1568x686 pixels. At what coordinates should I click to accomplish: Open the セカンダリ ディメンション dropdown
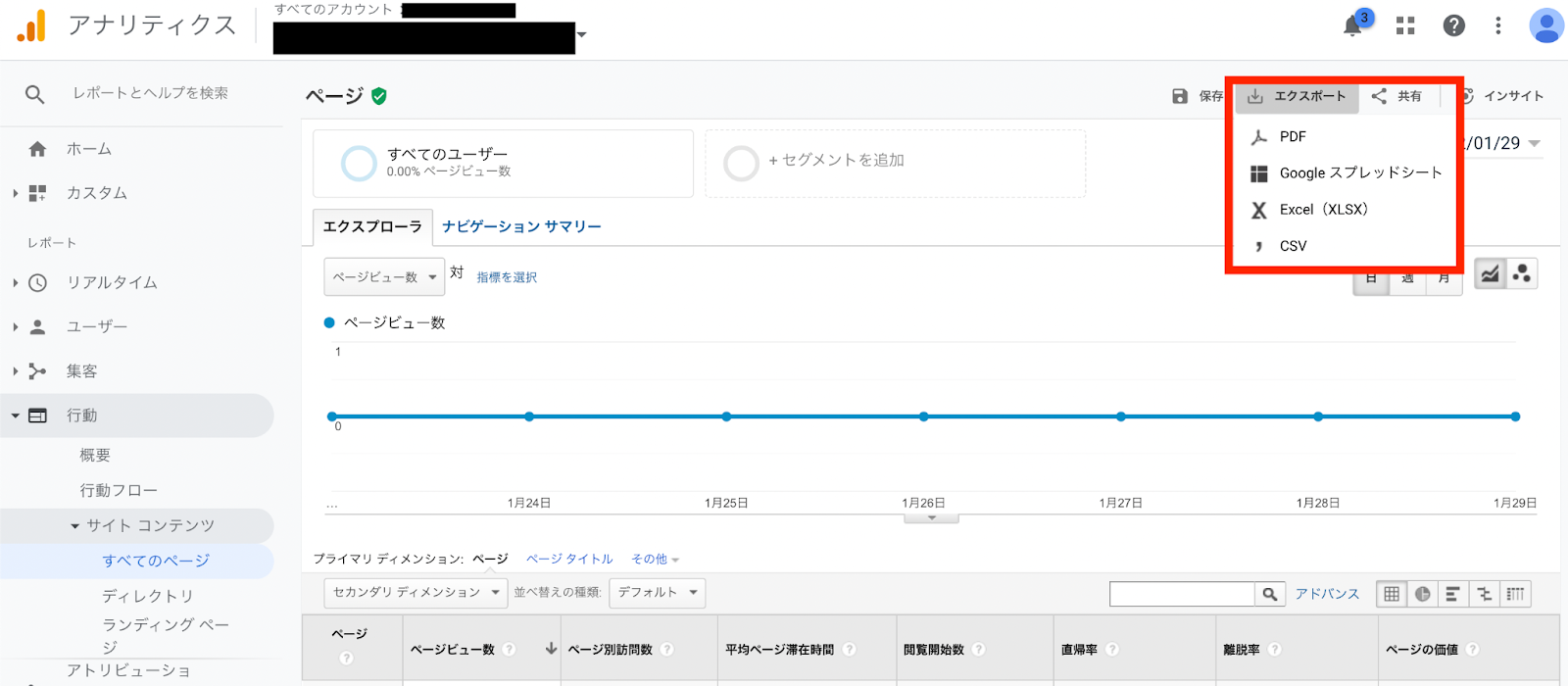(416, 593)
